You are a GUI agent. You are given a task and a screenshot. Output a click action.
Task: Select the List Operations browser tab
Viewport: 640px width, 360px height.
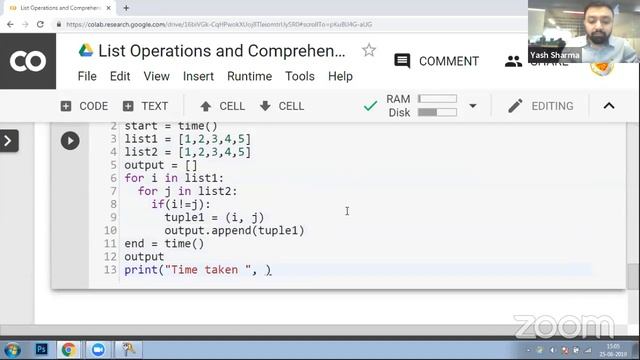click(60, 8)
